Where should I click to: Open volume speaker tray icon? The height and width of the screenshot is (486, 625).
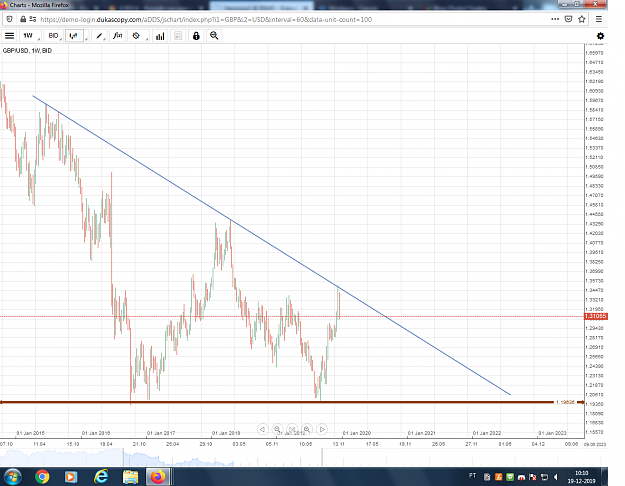pyautogui.click(x=556, y=477)
